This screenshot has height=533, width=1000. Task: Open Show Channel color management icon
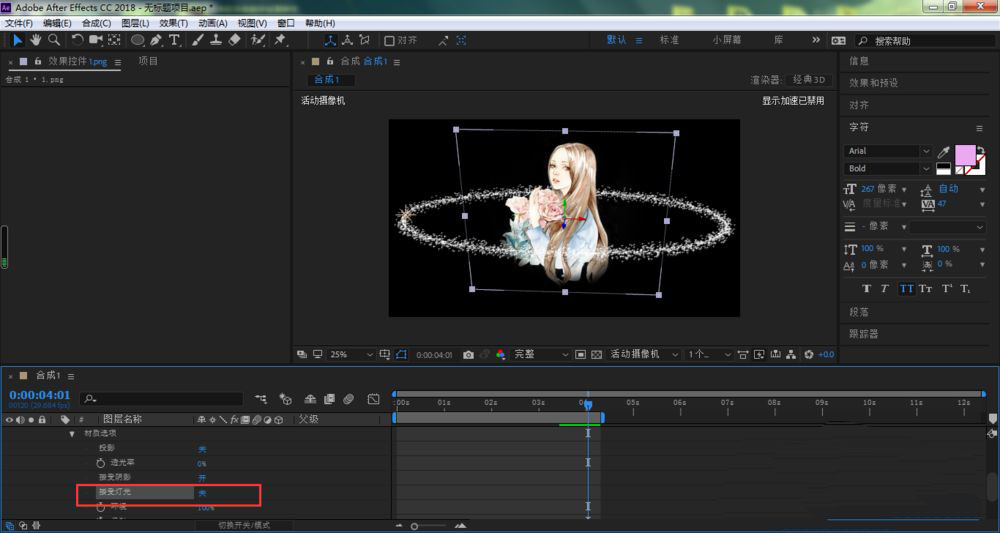tap(501, 354)
